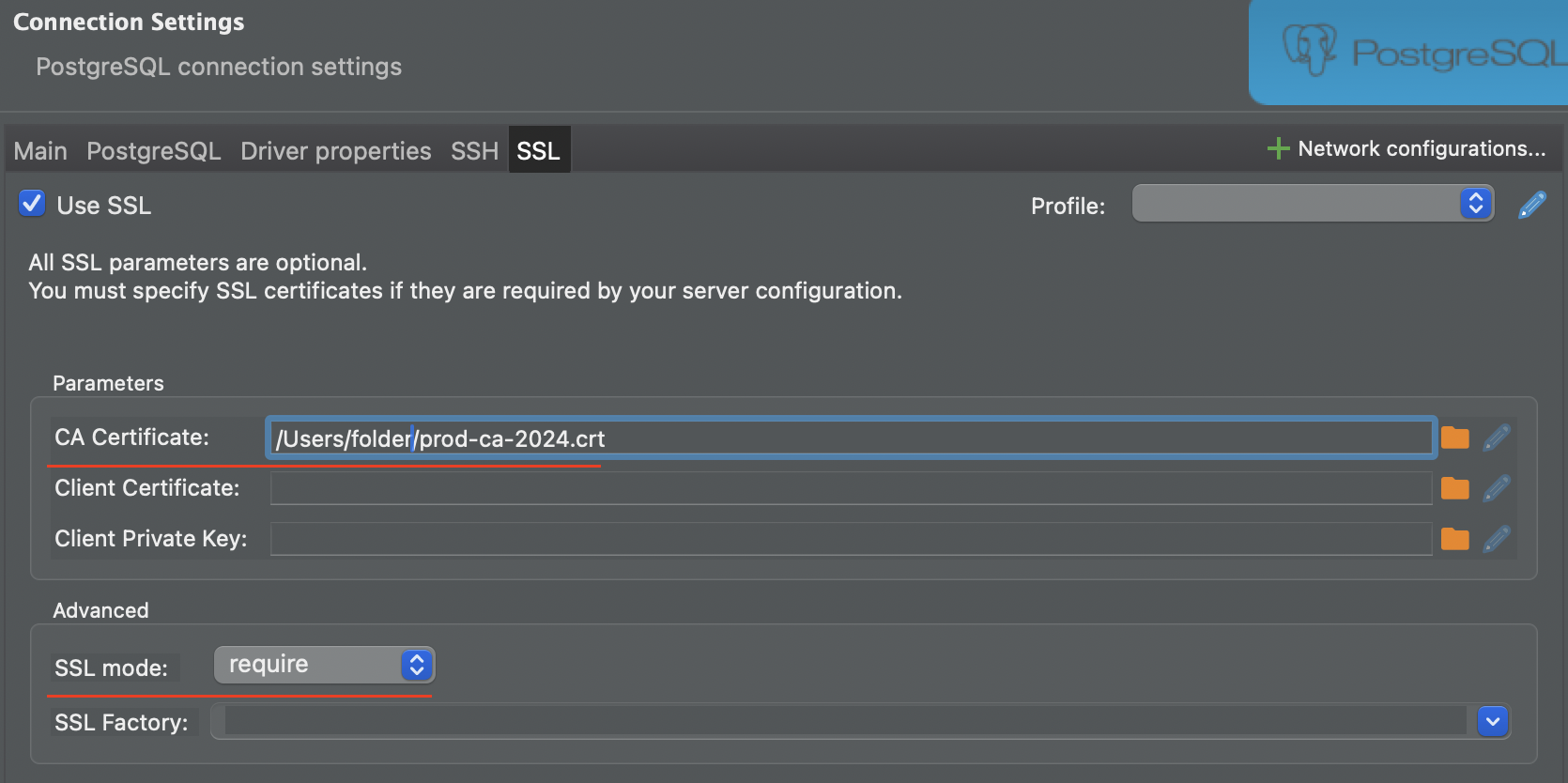The height and width of the screenshot is (783, 1568).
Task: Open the Driver properties tab
Action: 335,151
